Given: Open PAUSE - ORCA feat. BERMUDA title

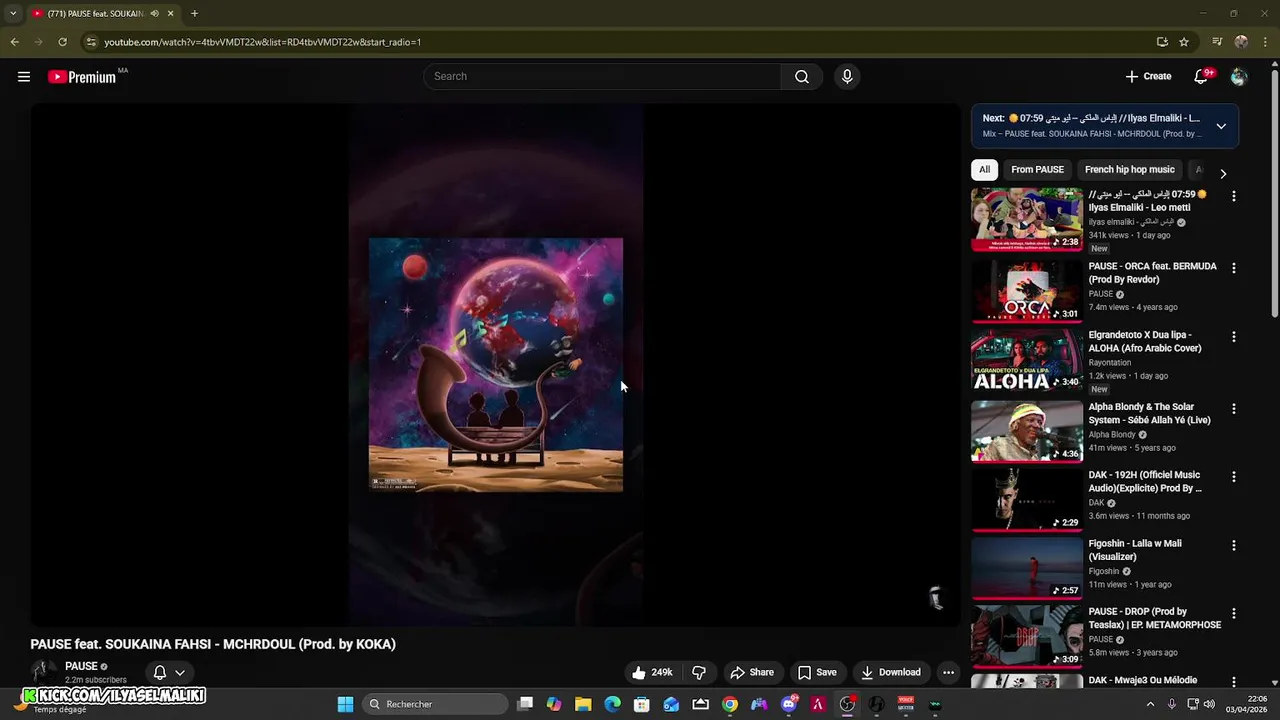Looking at the screenshot, I should (1152, 273).
